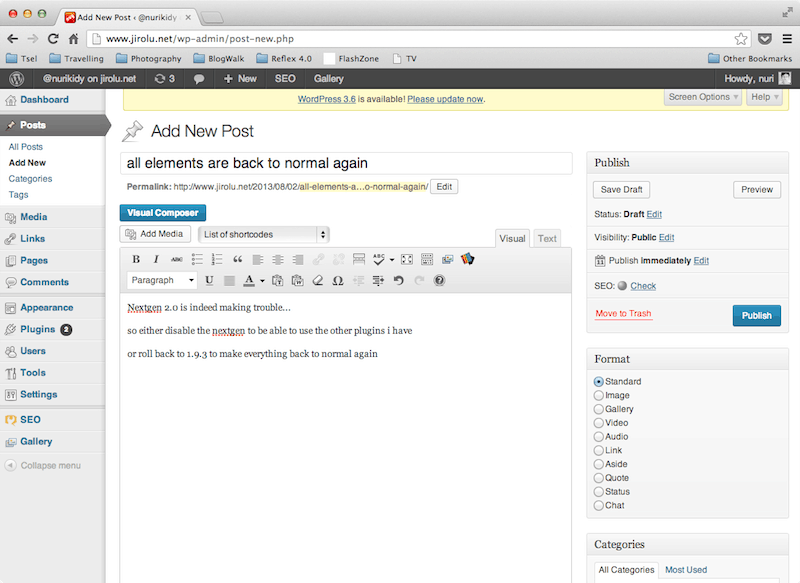Open the Plugins menu in sidebar
Viewport: 800px width, 583px height.
tap(37, 329)
